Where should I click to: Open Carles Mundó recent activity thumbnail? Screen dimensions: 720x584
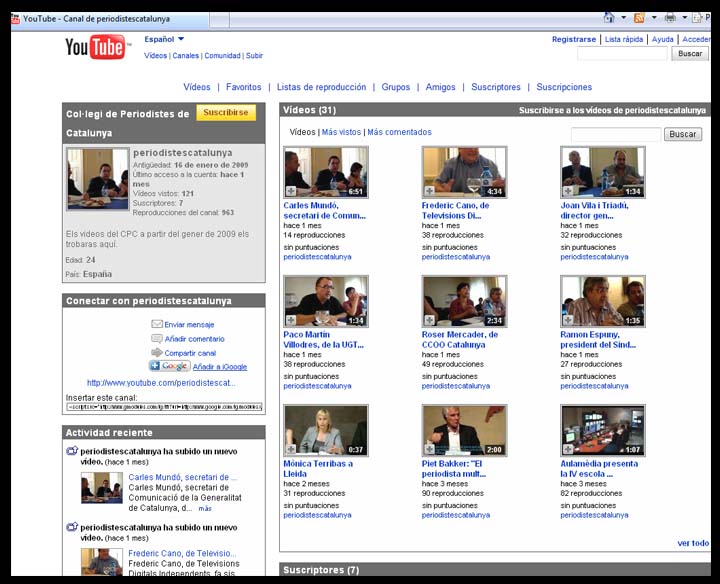click(x=102, y=488)
